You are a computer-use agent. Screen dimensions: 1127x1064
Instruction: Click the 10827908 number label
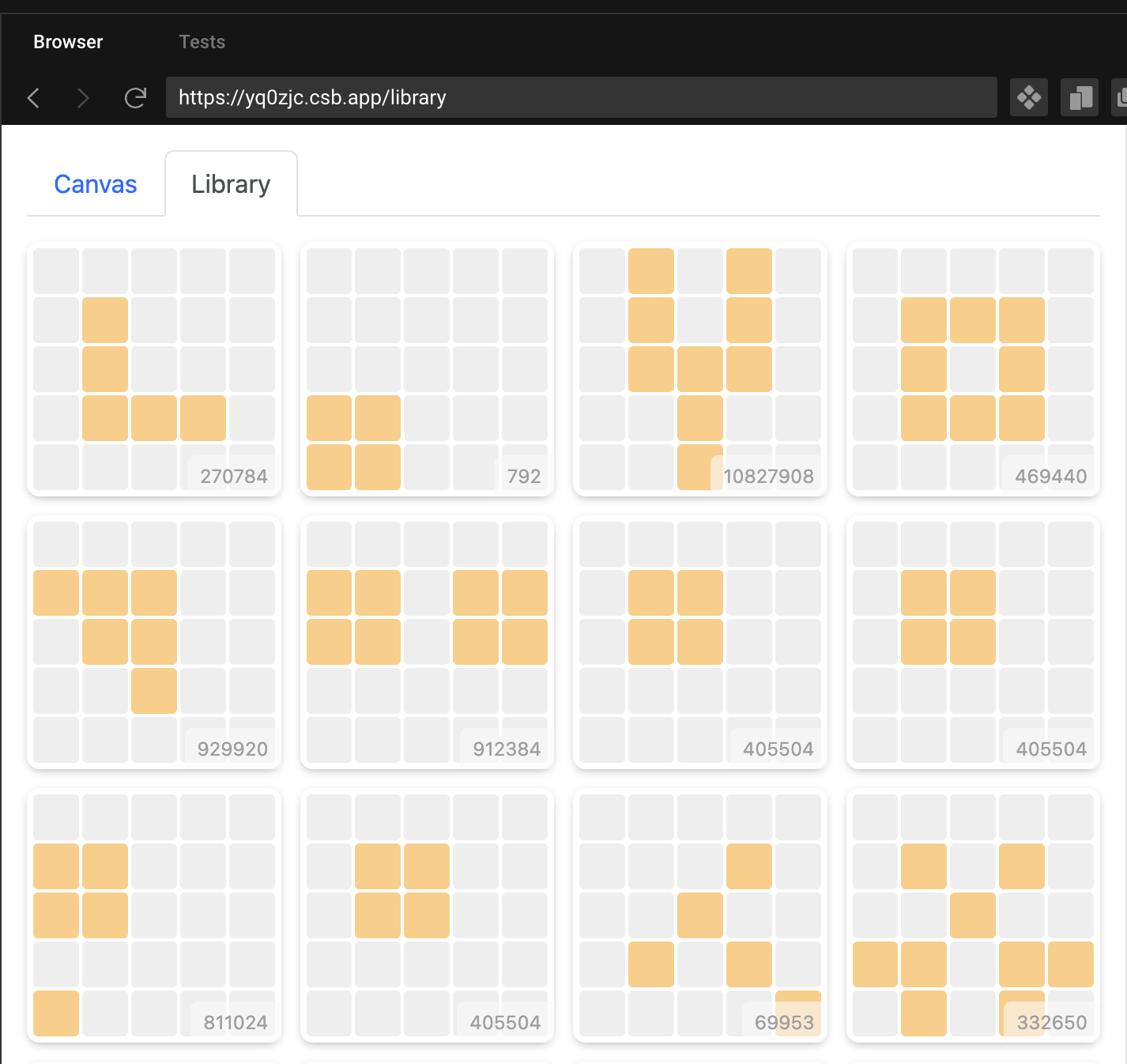click(768, 476)
